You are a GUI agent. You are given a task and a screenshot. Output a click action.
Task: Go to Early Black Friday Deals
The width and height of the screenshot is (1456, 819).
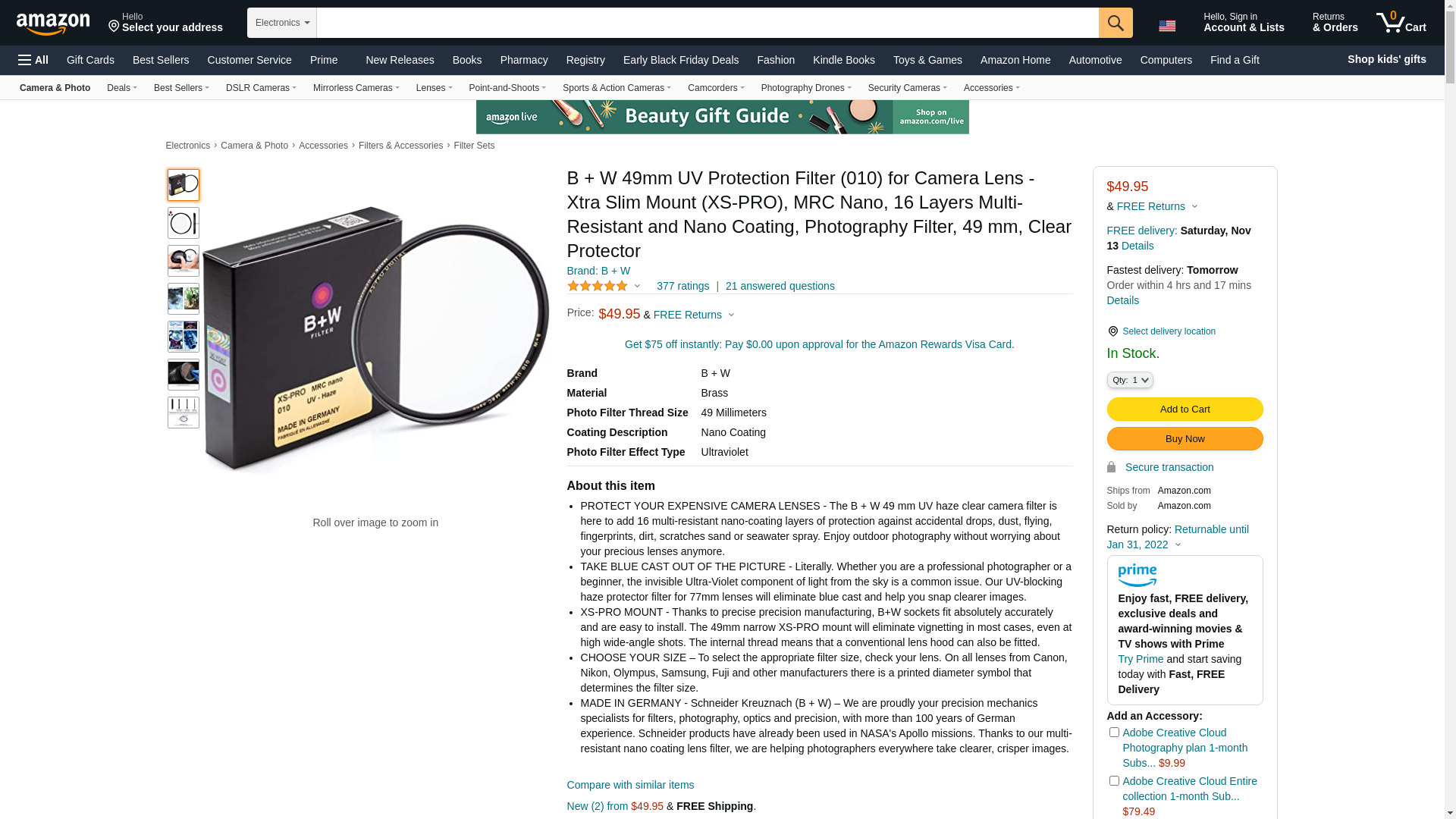point(681,60)
